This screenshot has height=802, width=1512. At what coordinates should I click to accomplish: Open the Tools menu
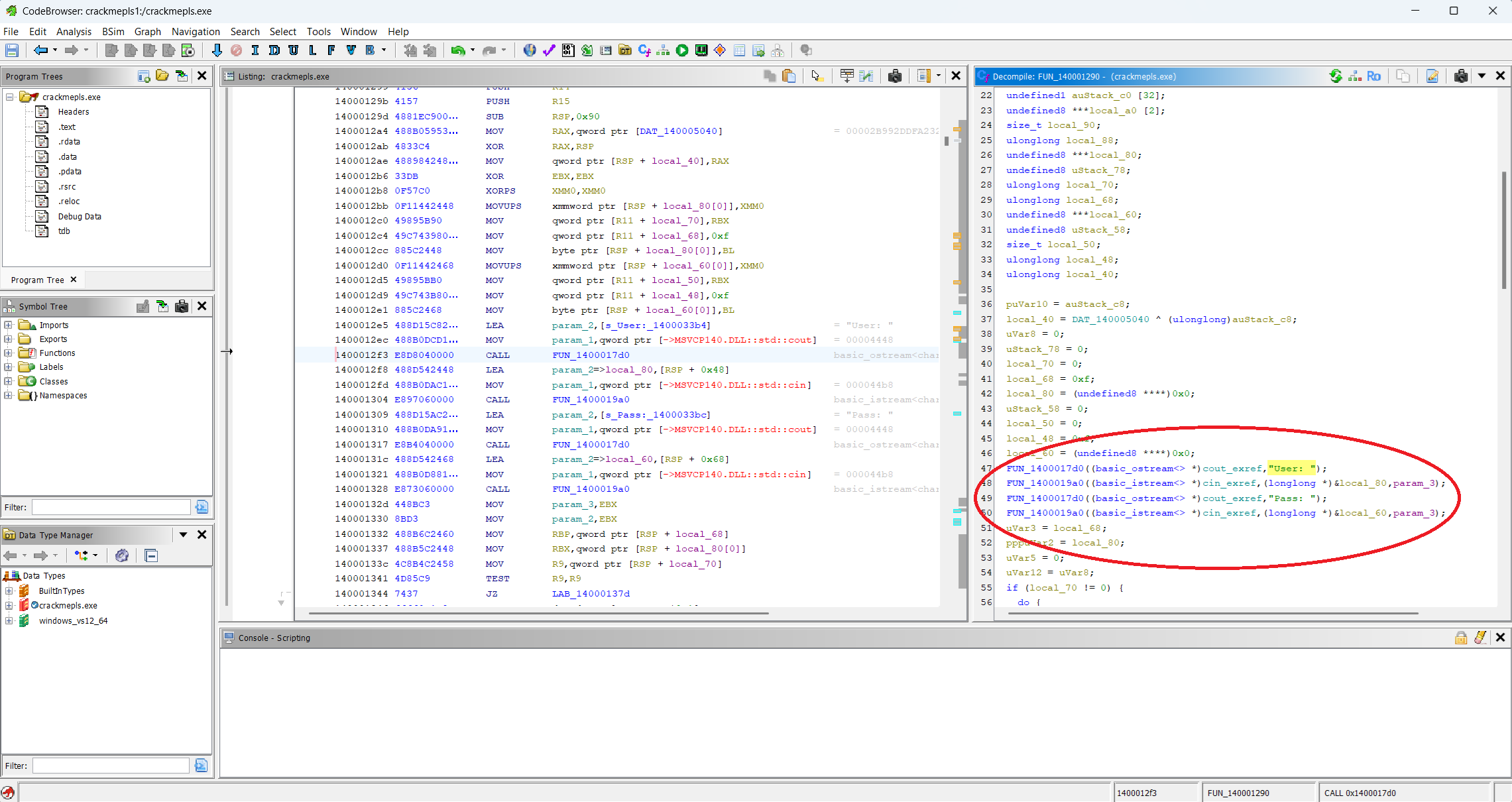click(318, 31)
